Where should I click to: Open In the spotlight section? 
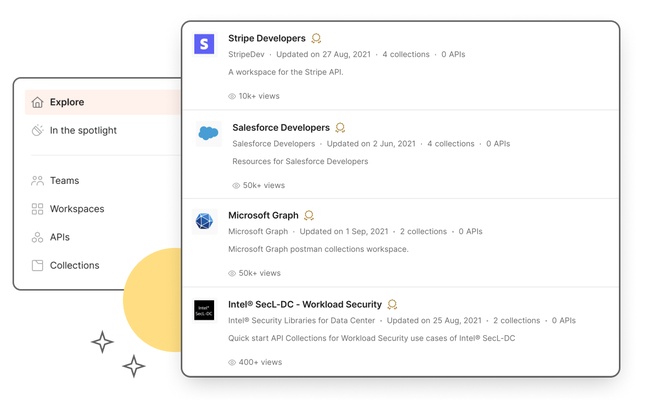click(x=83, y=130)
